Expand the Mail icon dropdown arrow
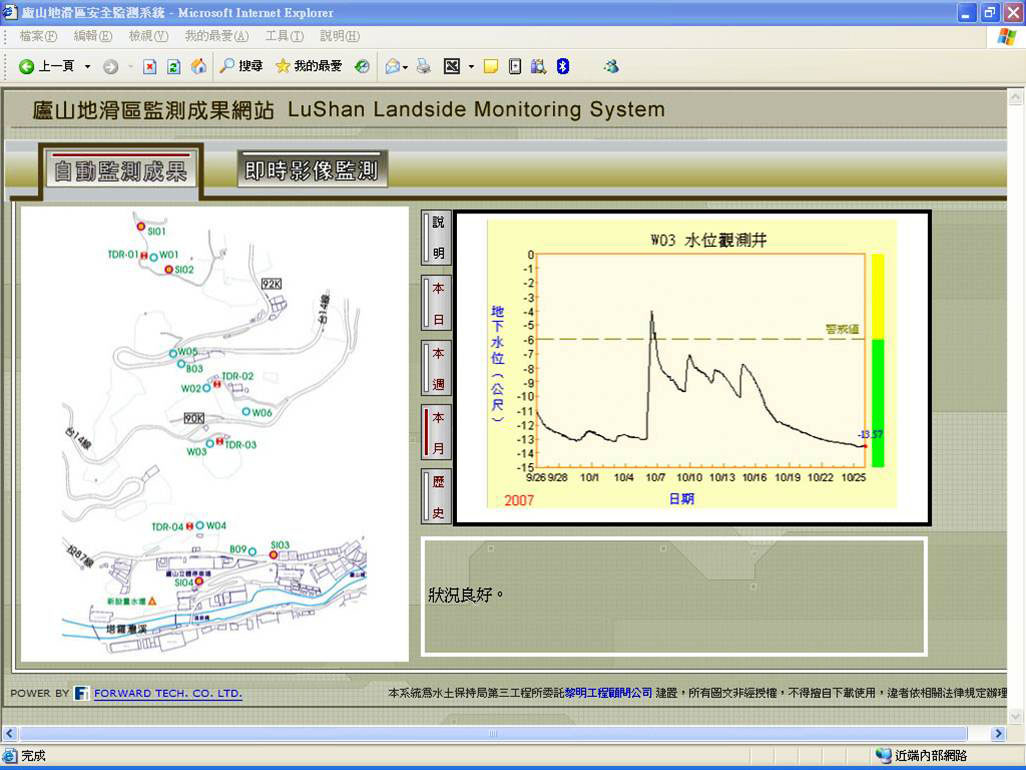The height and width of the screenshot is (770, 1026). (405, 66)
